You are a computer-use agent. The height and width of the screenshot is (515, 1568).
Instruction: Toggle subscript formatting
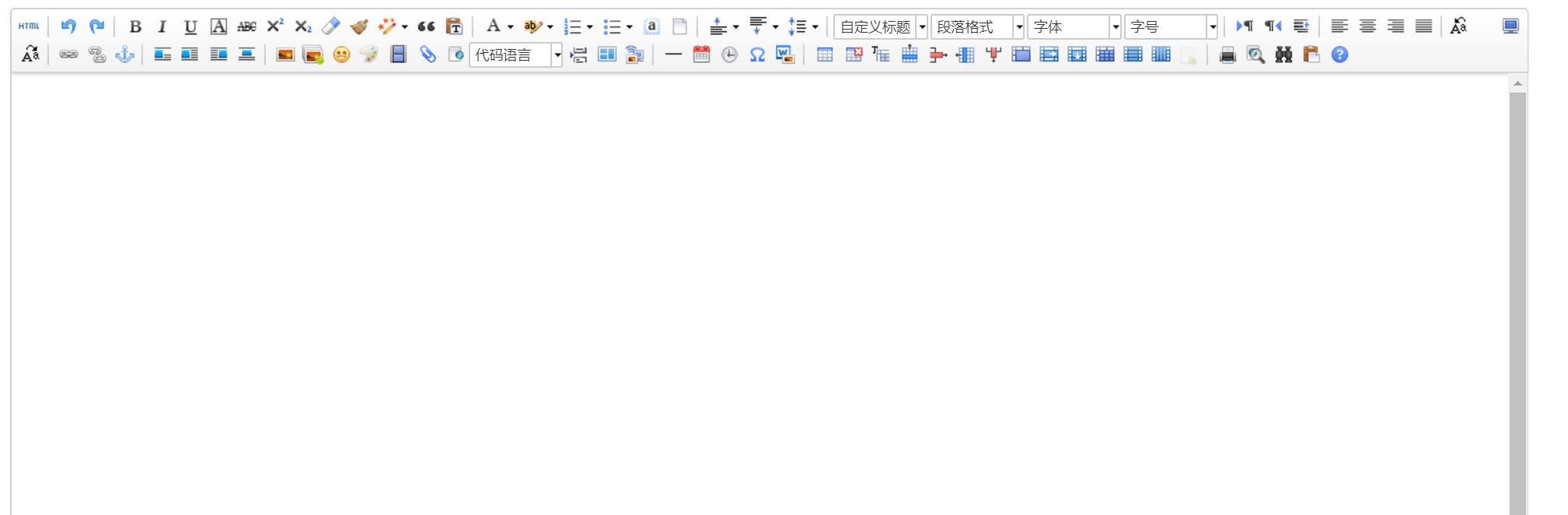(x=303, y=26)
